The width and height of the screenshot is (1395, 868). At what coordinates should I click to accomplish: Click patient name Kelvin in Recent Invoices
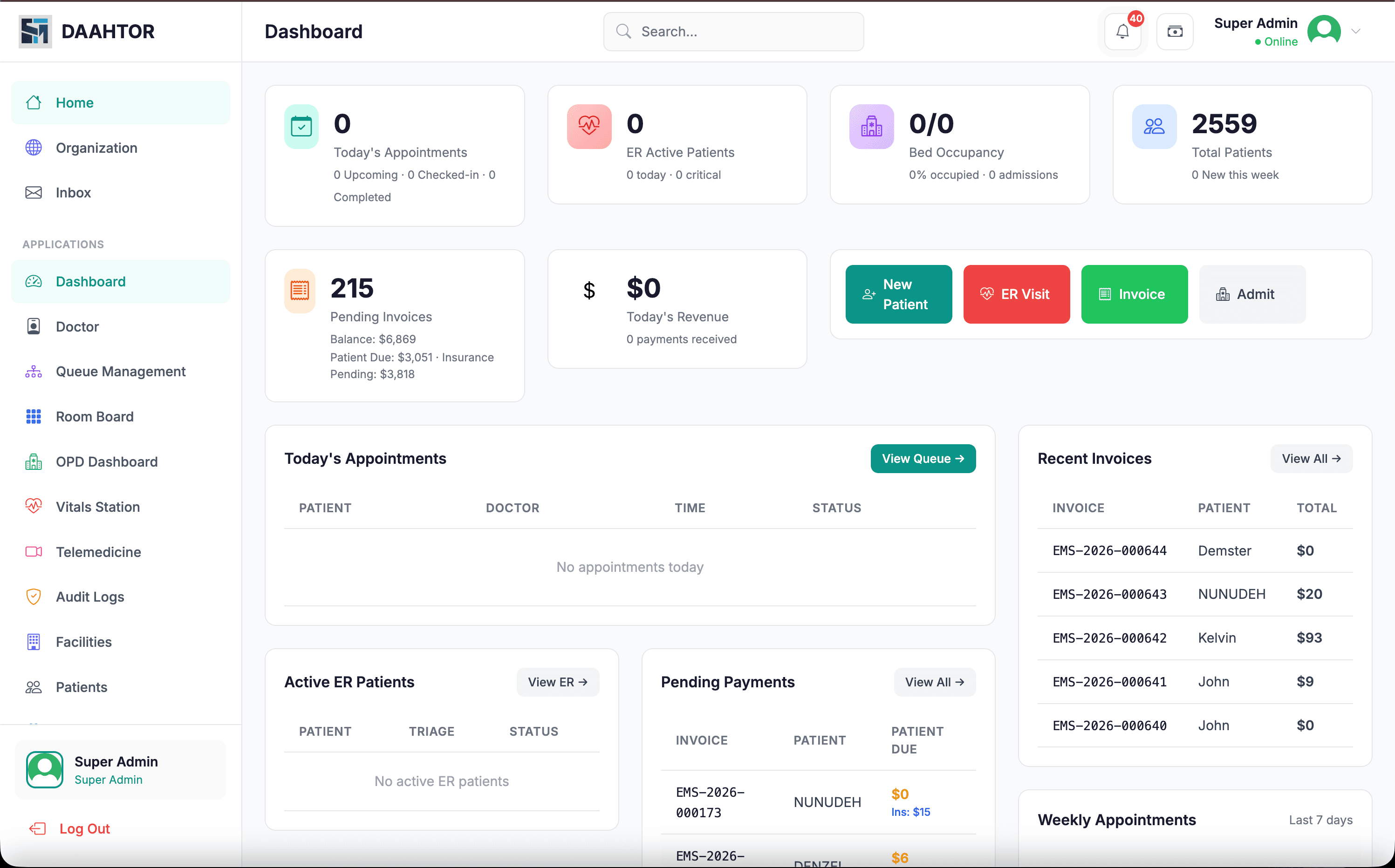pyautogui.click(x=1217, y=638)
